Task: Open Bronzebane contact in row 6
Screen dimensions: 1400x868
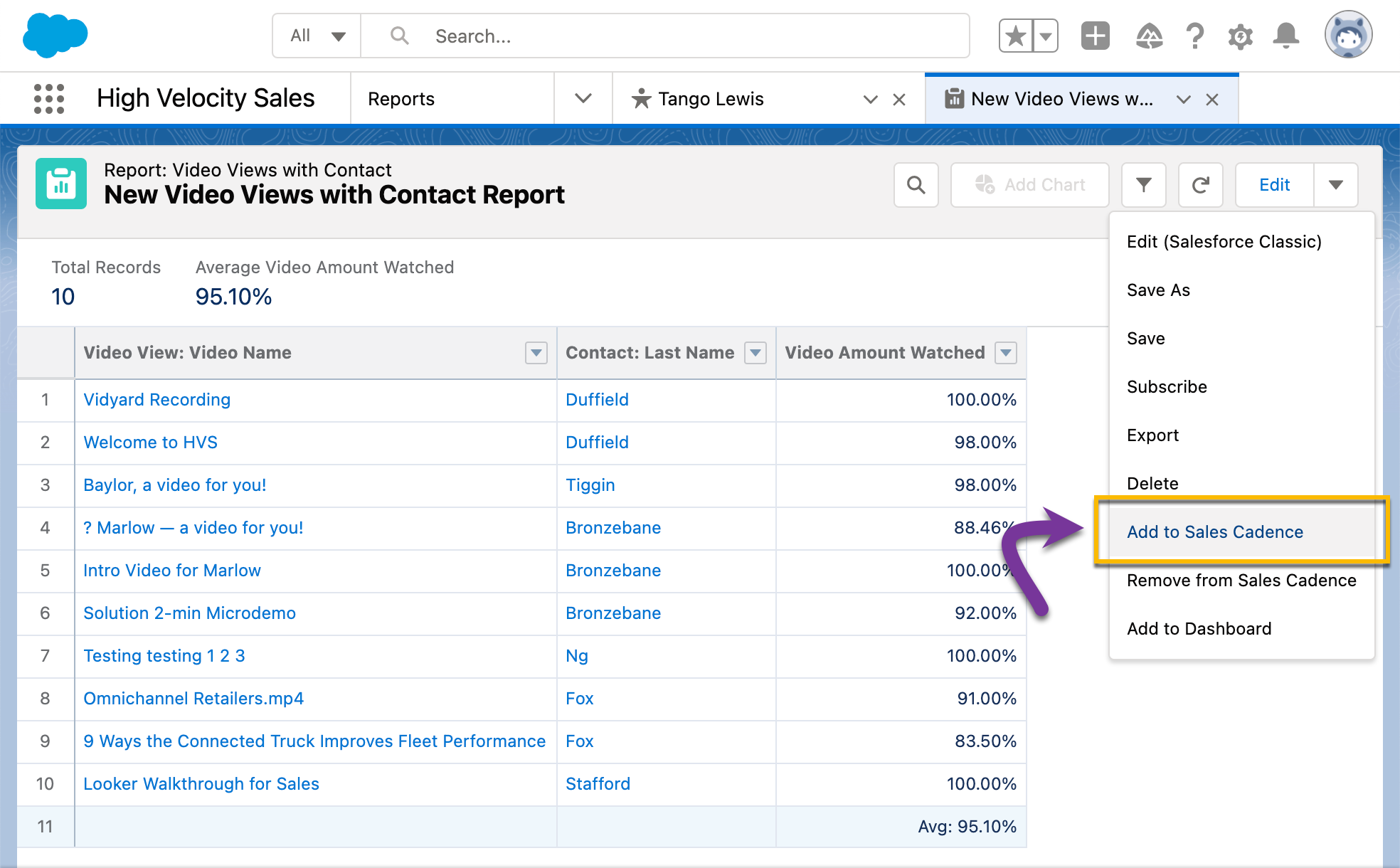Action: (613, 613)
